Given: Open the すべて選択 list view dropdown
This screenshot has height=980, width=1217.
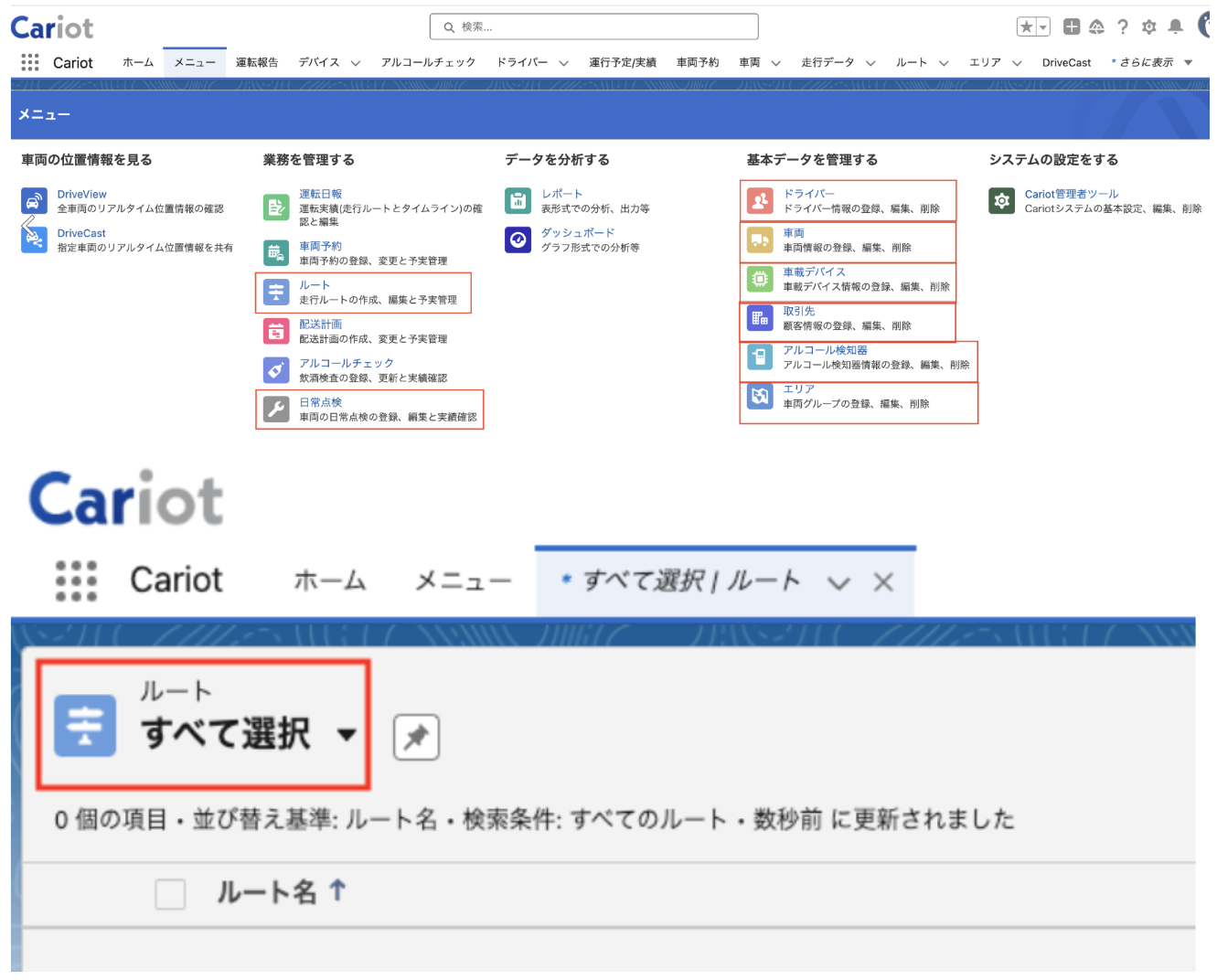Looking at the screenshot, I should (x=347, y=734).
